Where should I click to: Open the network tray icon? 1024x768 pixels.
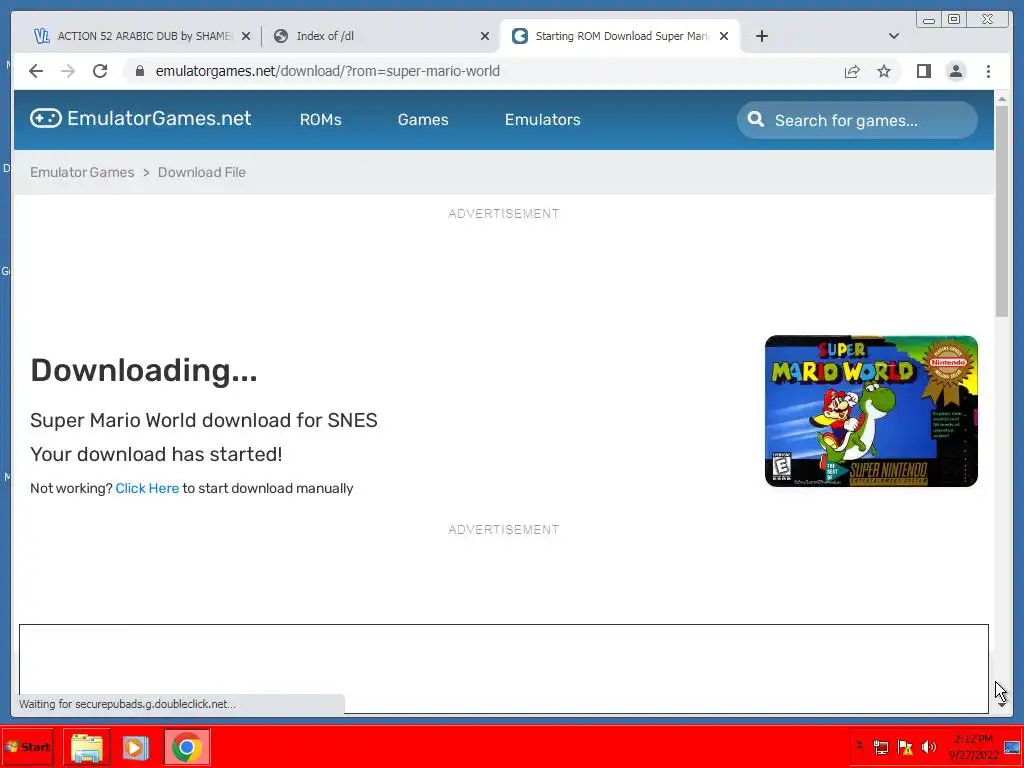[x=881, y=747]
